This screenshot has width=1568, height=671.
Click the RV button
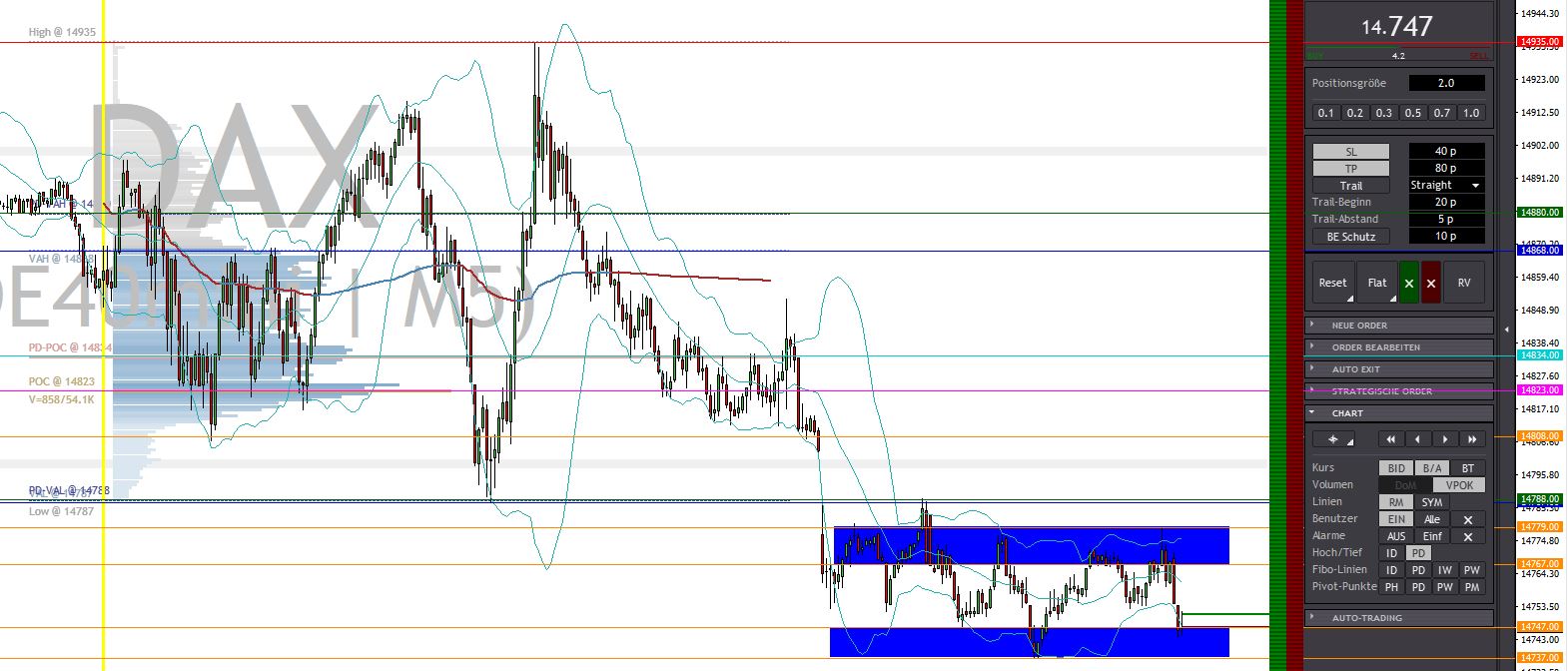(x=1464, y=283)
